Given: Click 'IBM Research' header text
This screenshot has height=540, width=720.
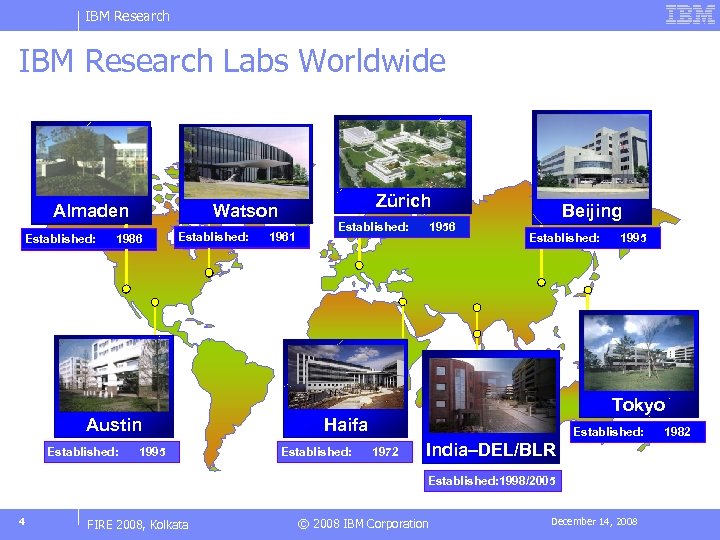Looking at the screenshot, I should click(127, 17).
